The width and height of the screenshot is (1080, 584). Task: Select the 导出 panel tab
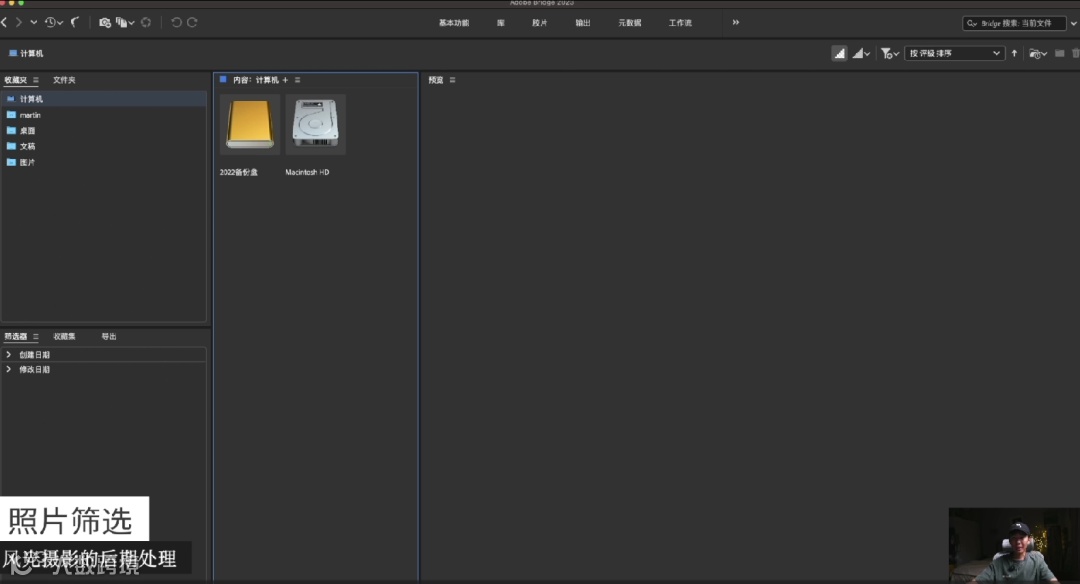[109, 337]
